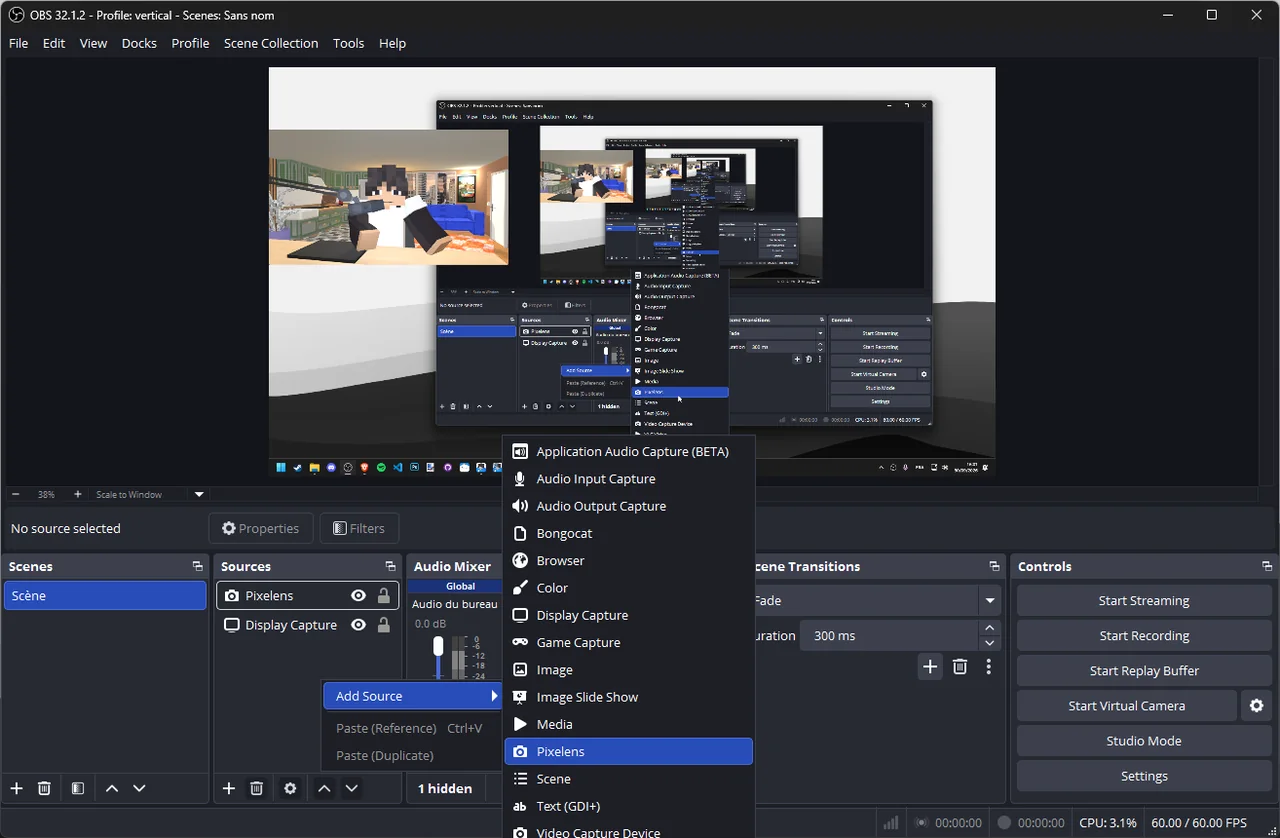Open transition properties three-dot menu

click(989, 666)
